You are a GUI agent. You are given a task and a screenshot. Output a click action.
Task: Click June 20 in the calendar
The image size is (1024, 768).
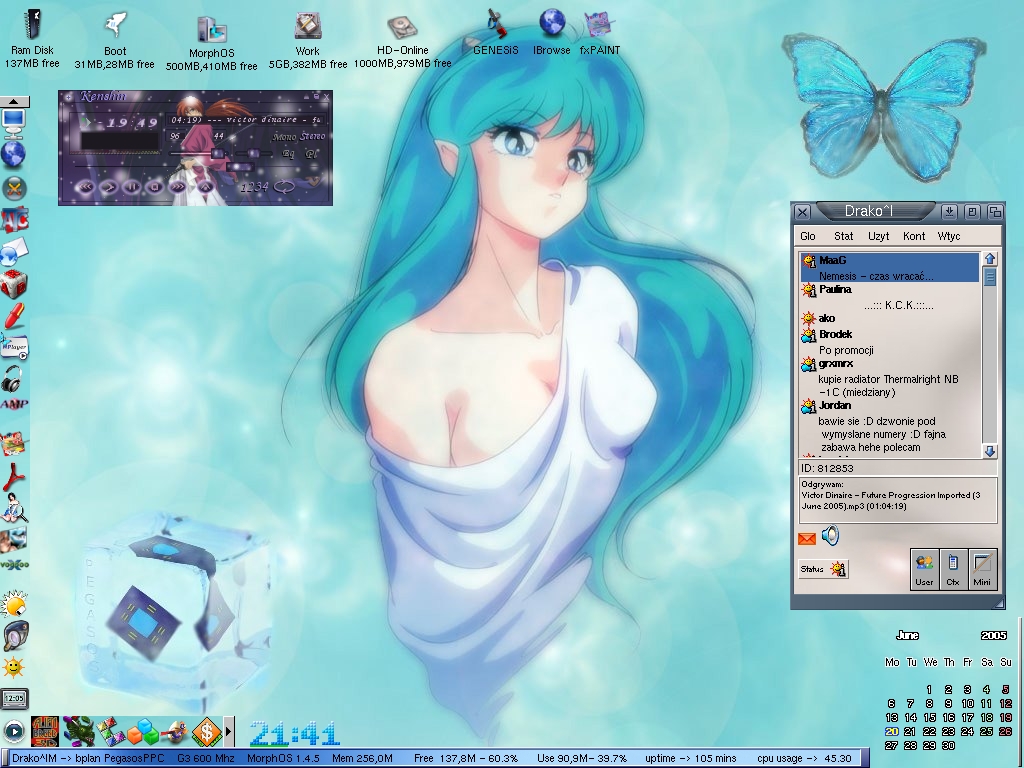(x=891, y=731)
